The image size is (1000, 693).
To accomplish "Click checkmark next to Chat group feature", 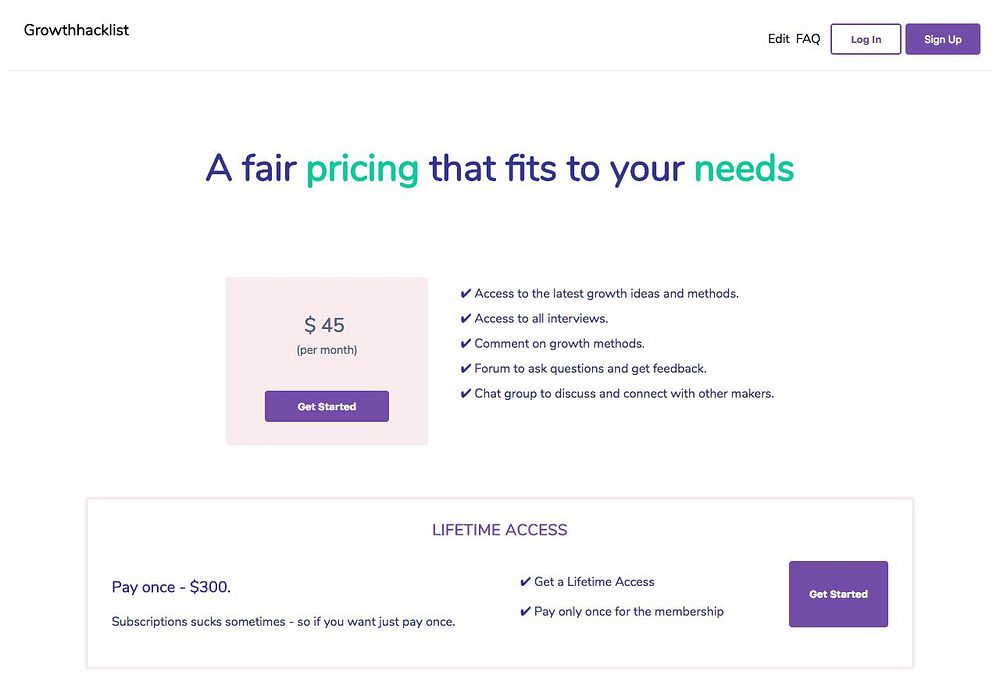I will tap(466, 394).
